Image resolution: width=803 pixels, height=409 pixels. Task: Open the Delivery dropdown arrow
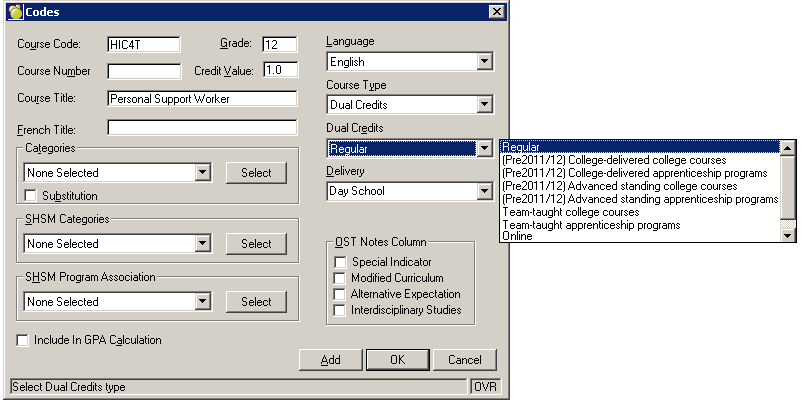tap(485, 191)
